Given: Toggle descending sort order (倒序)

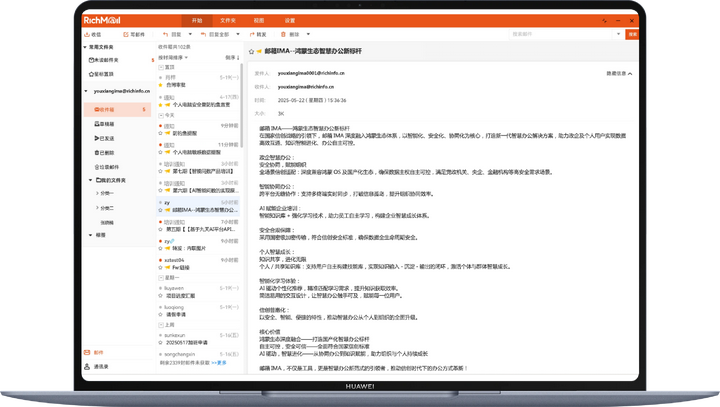Looking at the screenshot, I should [232, 57].
